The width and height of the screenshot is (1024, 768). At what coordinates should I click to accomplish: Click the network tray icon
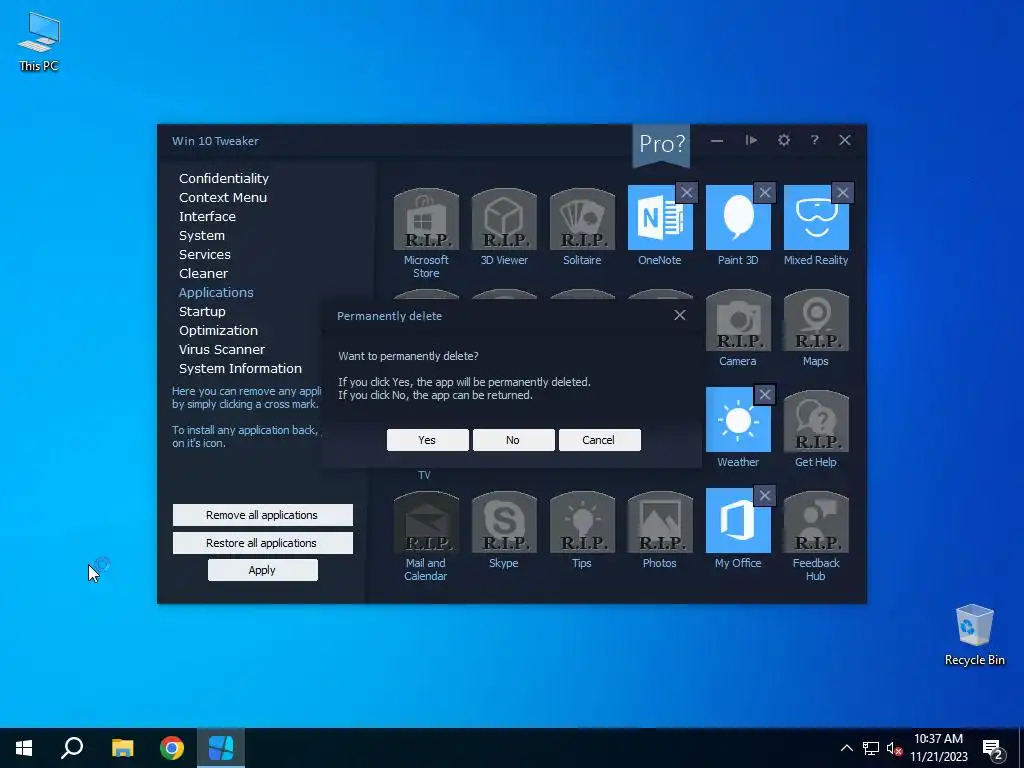coord(871,748)
